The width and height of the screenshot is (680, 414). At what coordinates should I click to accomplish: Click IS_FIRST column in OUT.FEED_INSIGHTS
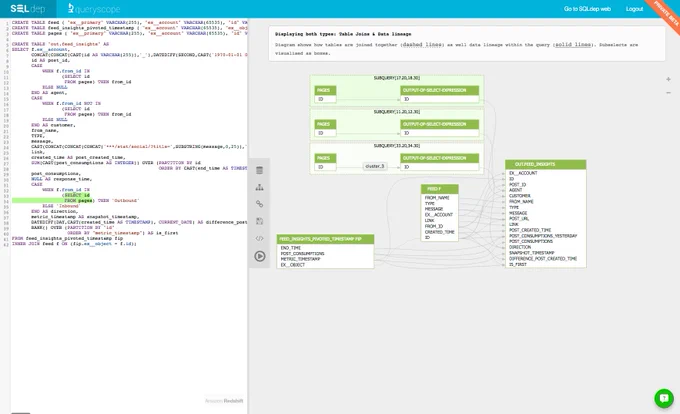point(518,264)
